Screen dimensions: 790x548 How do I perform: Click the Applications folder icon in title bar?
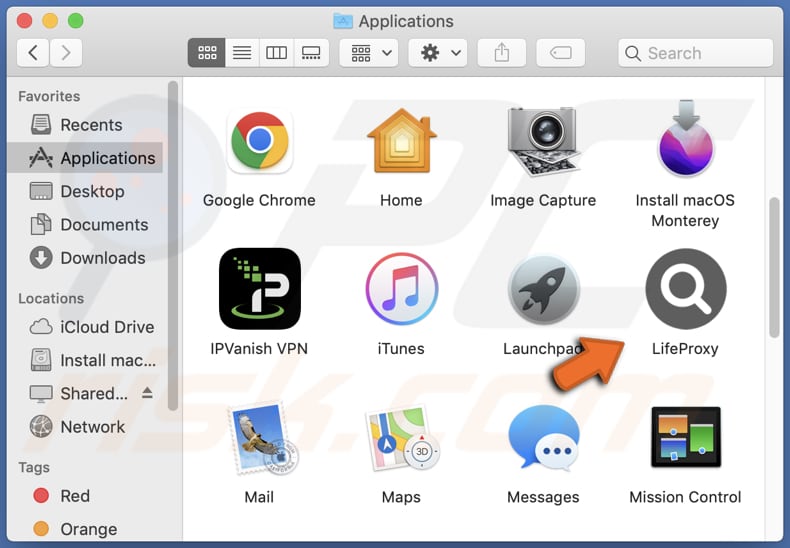343,21
